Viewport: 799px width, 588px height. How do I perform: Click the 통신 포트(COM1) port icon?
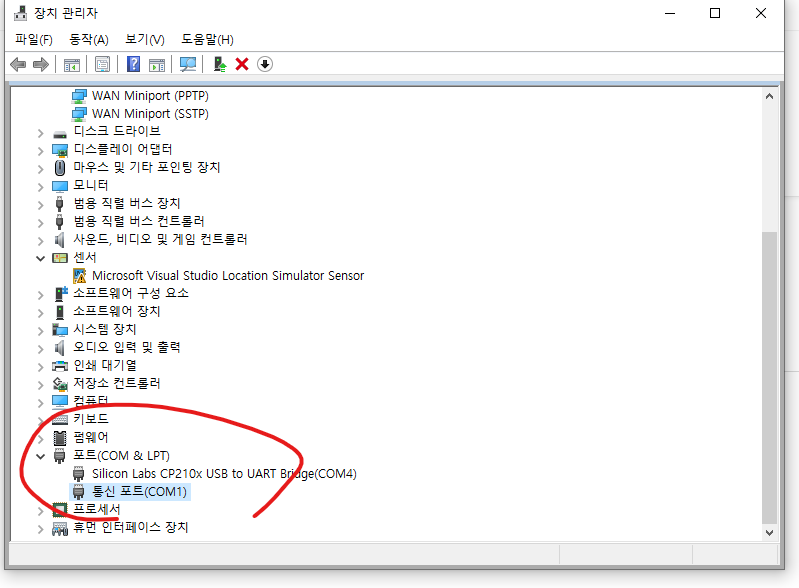(x=78, y=492)
